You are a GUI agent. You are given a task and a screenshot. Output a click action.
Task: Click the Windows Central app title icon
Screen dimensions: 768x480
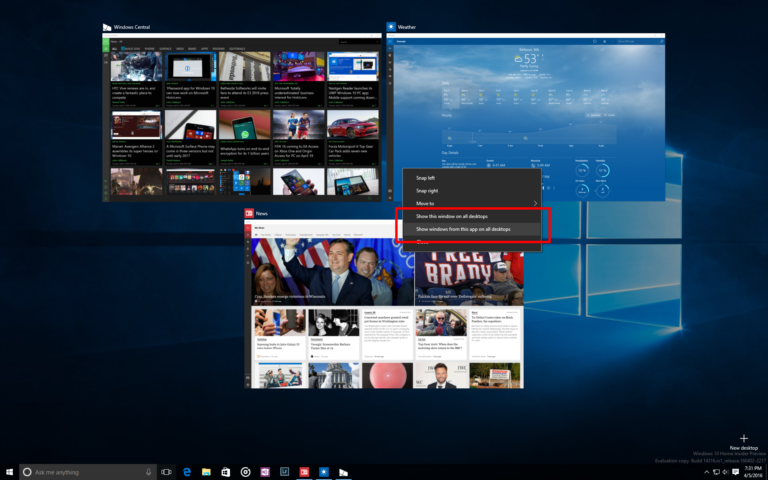point(108,27)
